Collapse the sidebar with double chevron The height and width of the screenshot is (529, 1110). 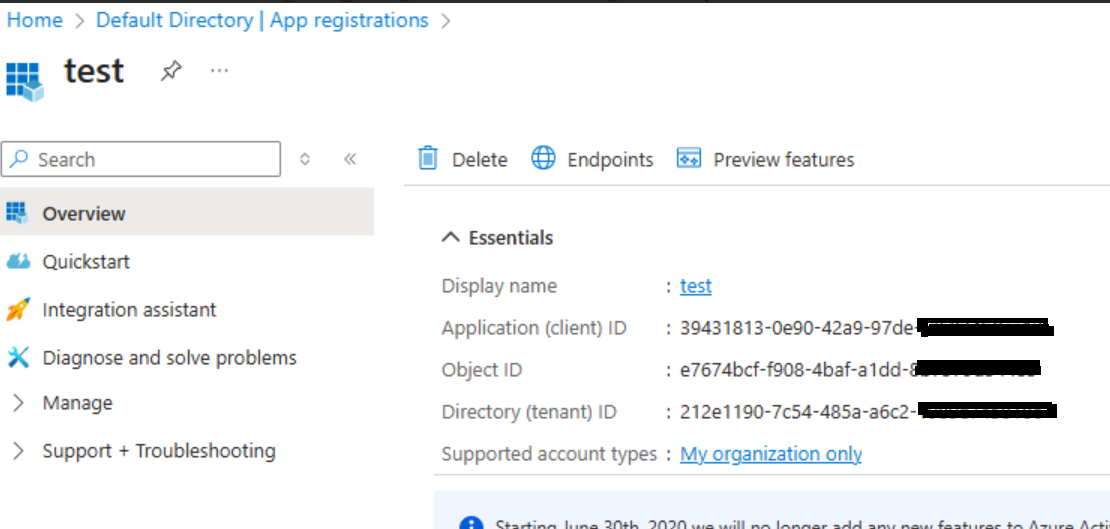pos(349,159)
